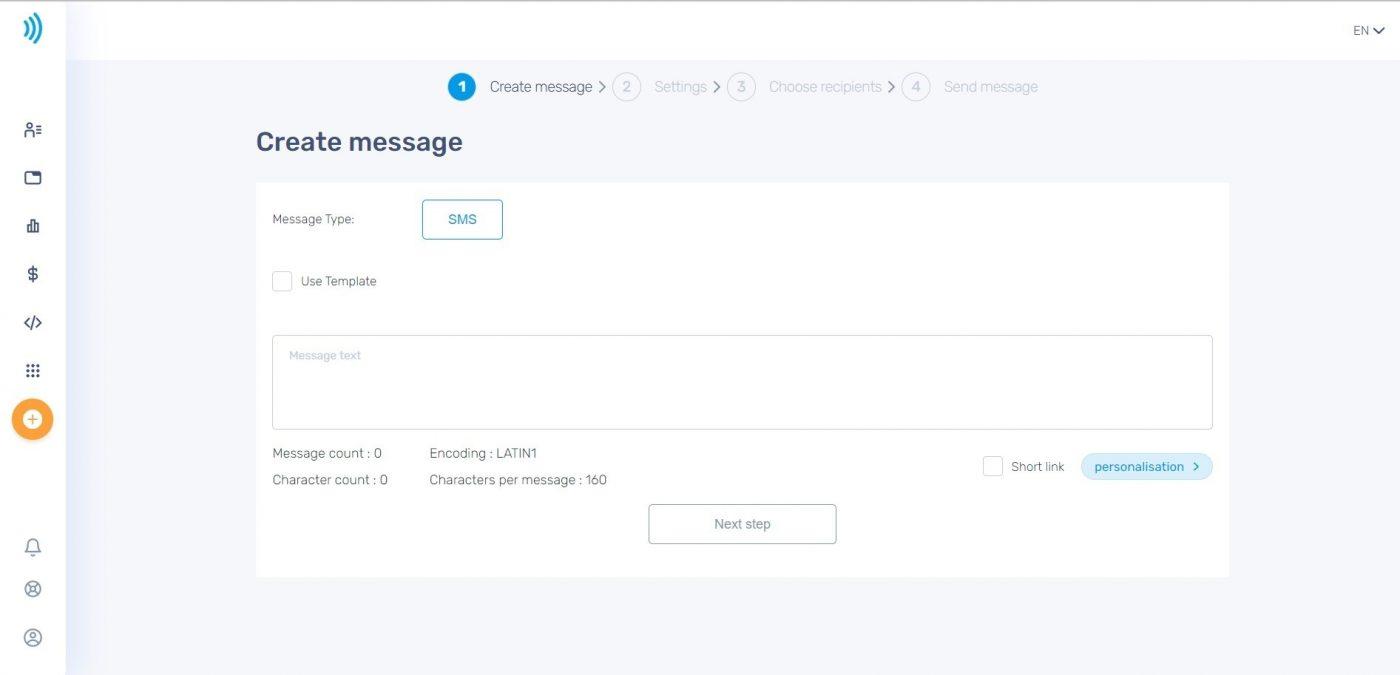1400x675 pixels.
Task: Select the SMS message type button
Action: [462, 220]
